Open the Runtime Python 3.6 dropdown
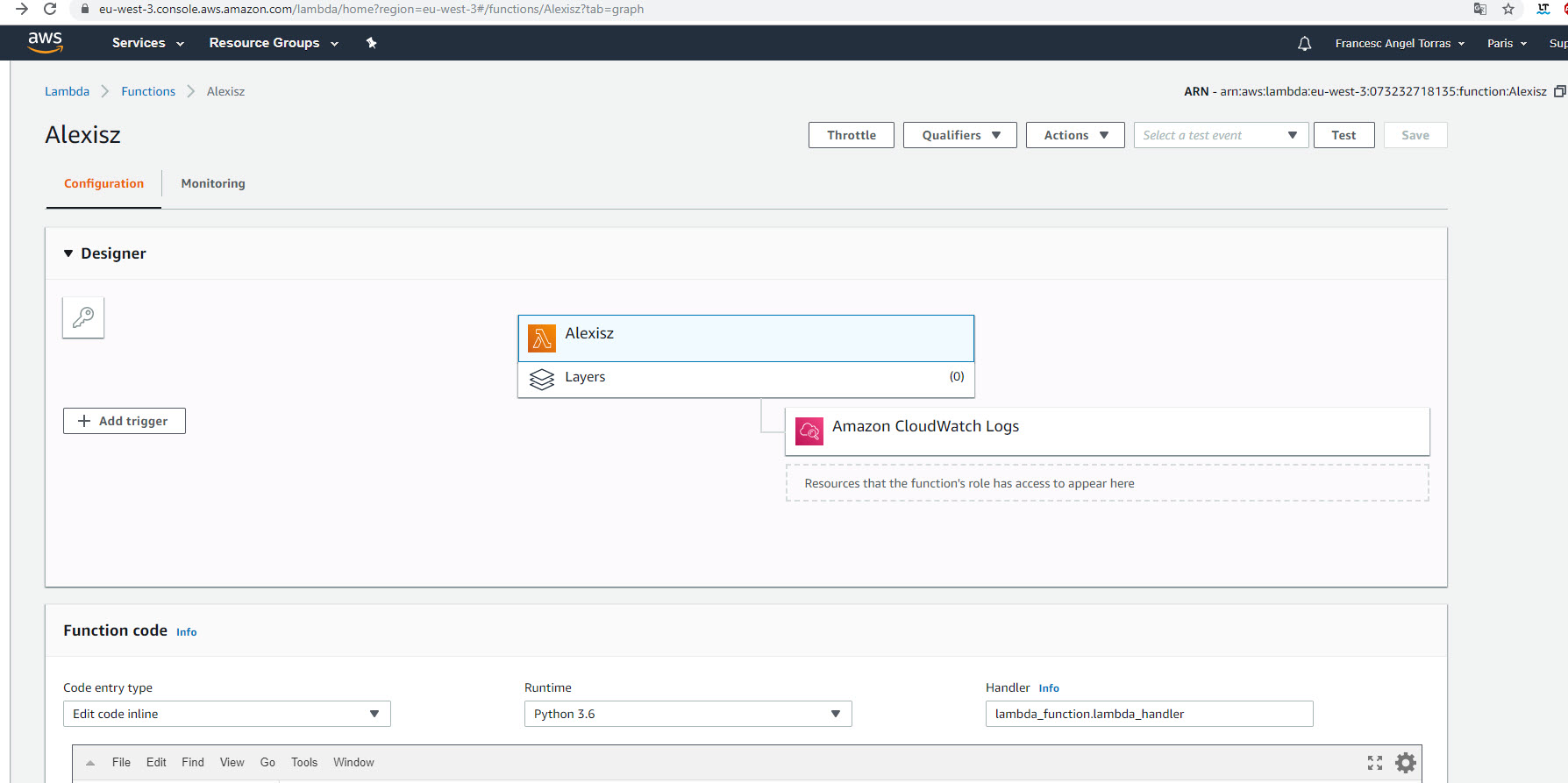 688,714
